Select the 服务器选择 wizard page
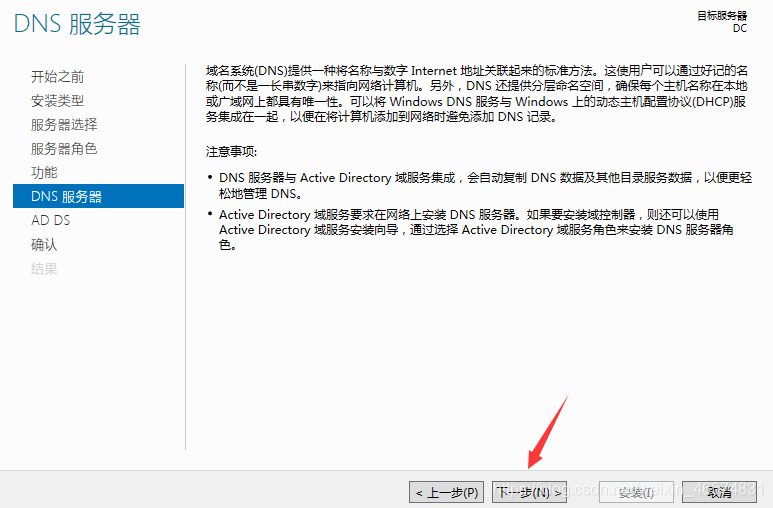Image resolution: width=773 pixels, height=508 pixels. (x=64, y=125)
